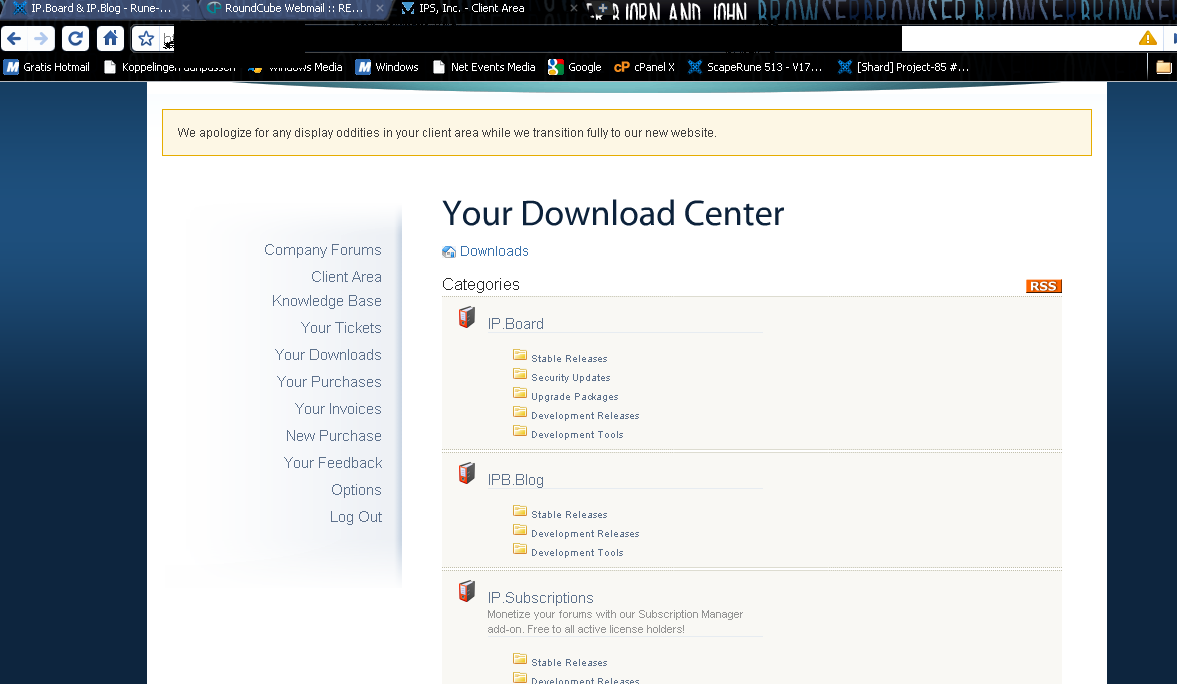Open Security Updates under IP.Board

click(570, 378)
